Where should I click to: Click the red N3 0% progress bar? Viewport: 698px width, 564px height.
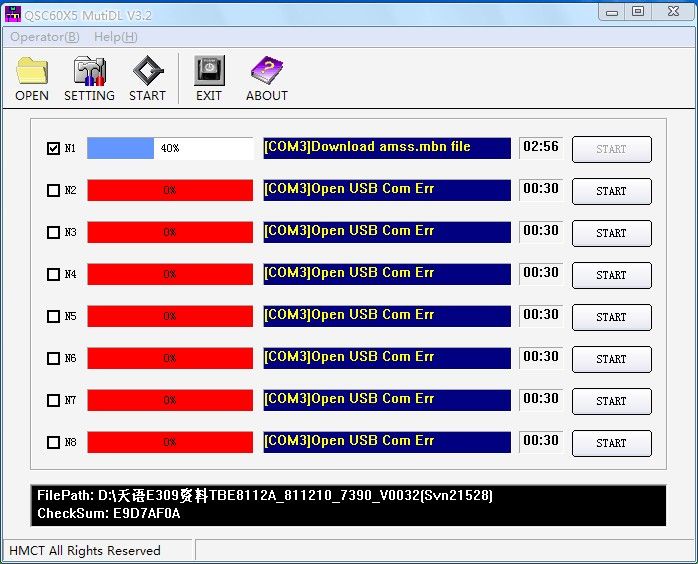point(170,233)
